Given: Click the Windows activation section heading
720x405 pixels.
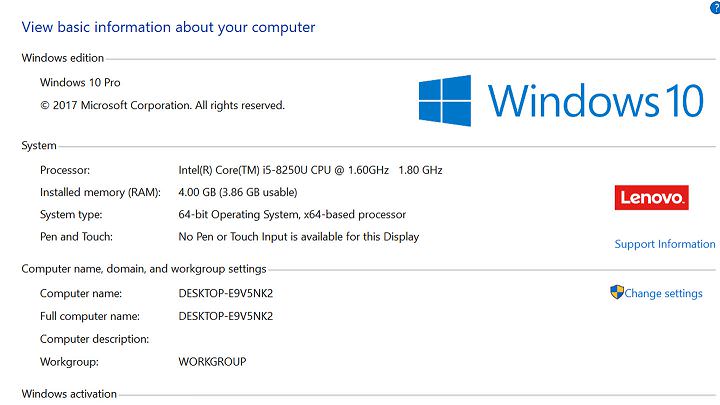Looking at the screenshot, I should tap(69, 394).
